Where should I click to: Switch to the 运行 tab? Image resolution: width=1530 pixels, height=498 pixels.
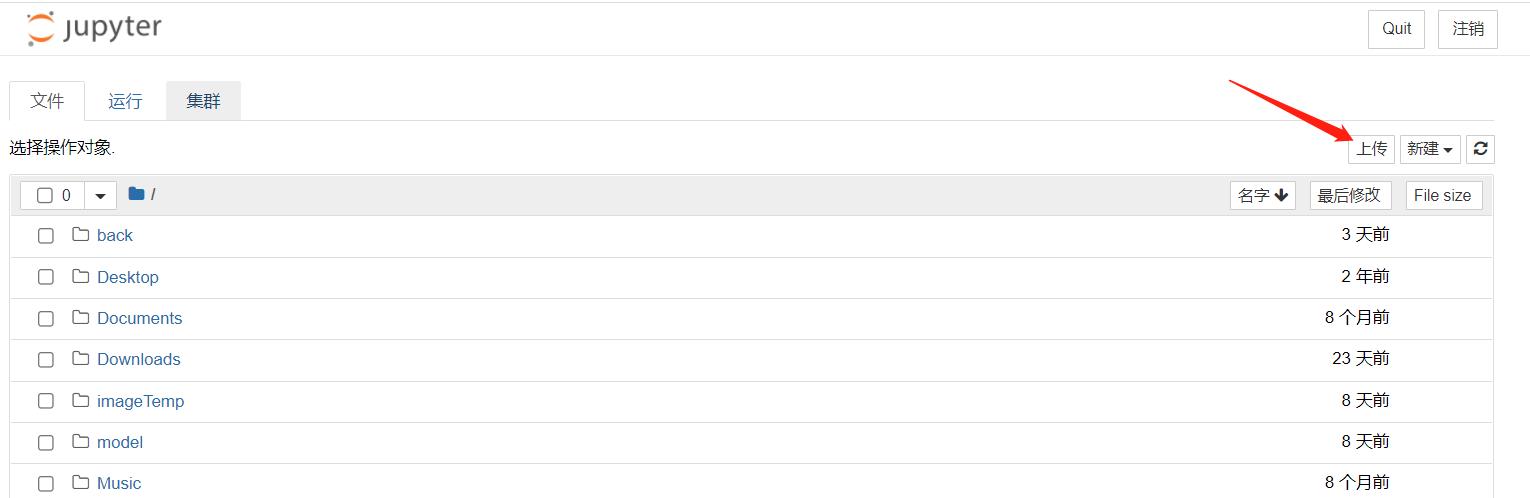(x=126, y=101)
